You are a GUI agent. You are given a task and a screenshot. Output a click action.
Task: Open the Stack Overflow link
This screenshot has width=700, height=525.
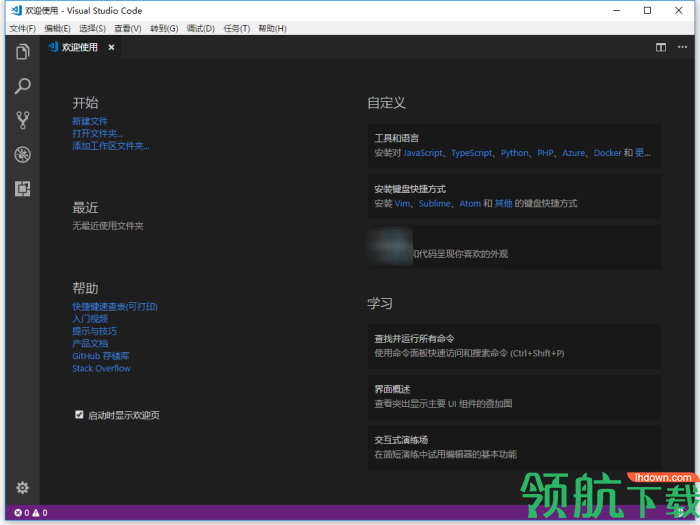101,368
